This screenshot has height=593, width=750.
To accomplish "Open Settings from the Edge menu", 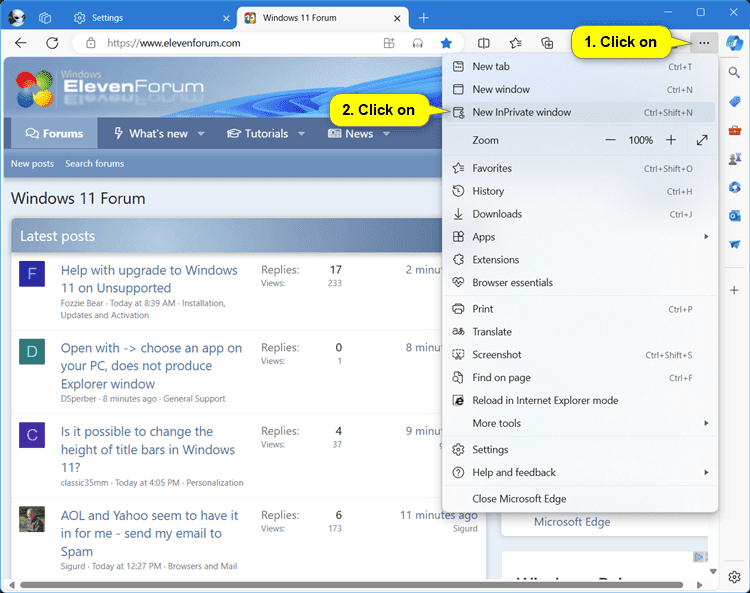I will tap(580, 450).
